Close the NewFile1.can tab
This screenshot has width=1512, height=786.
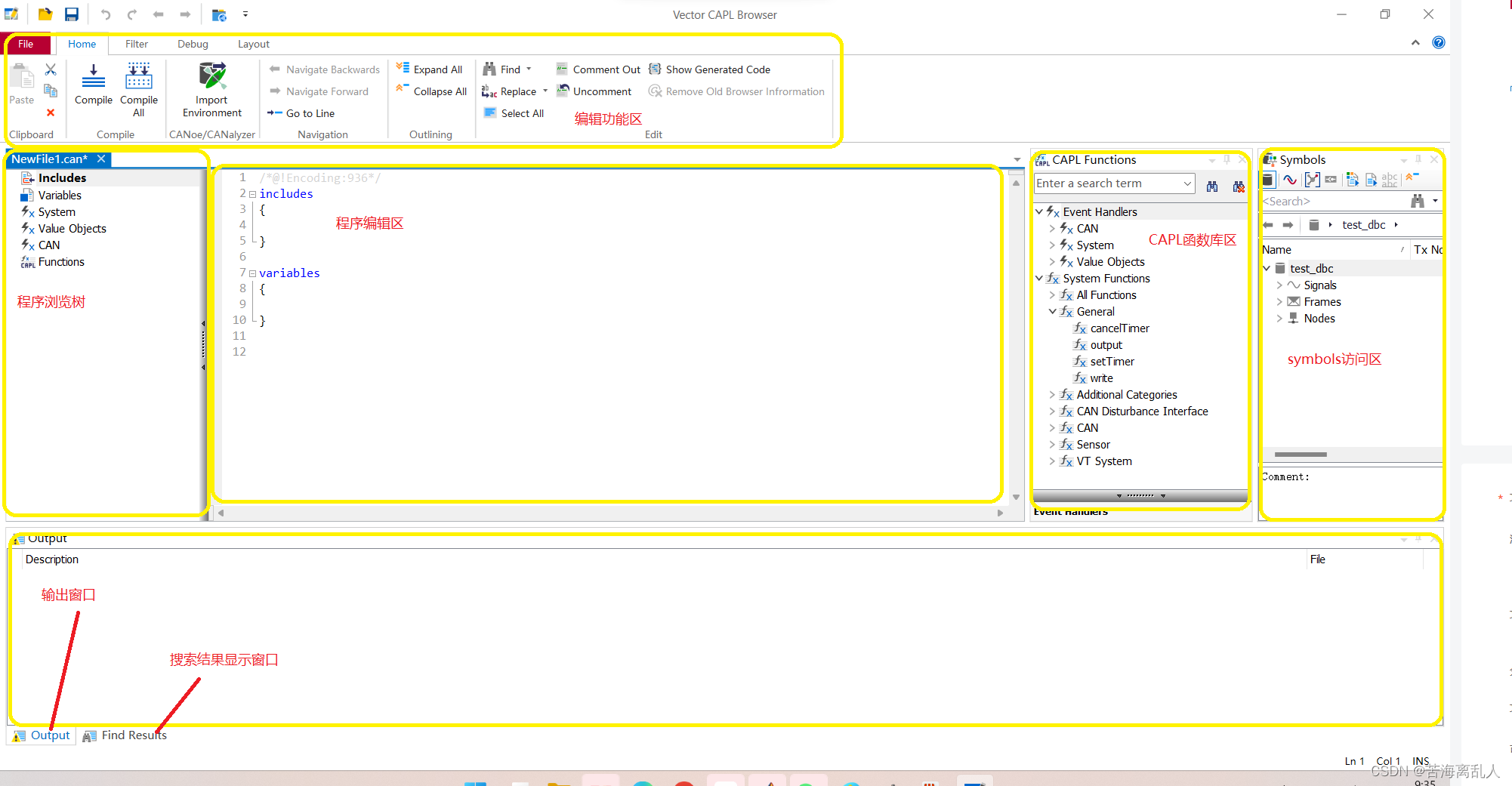[x=101, y=159]
